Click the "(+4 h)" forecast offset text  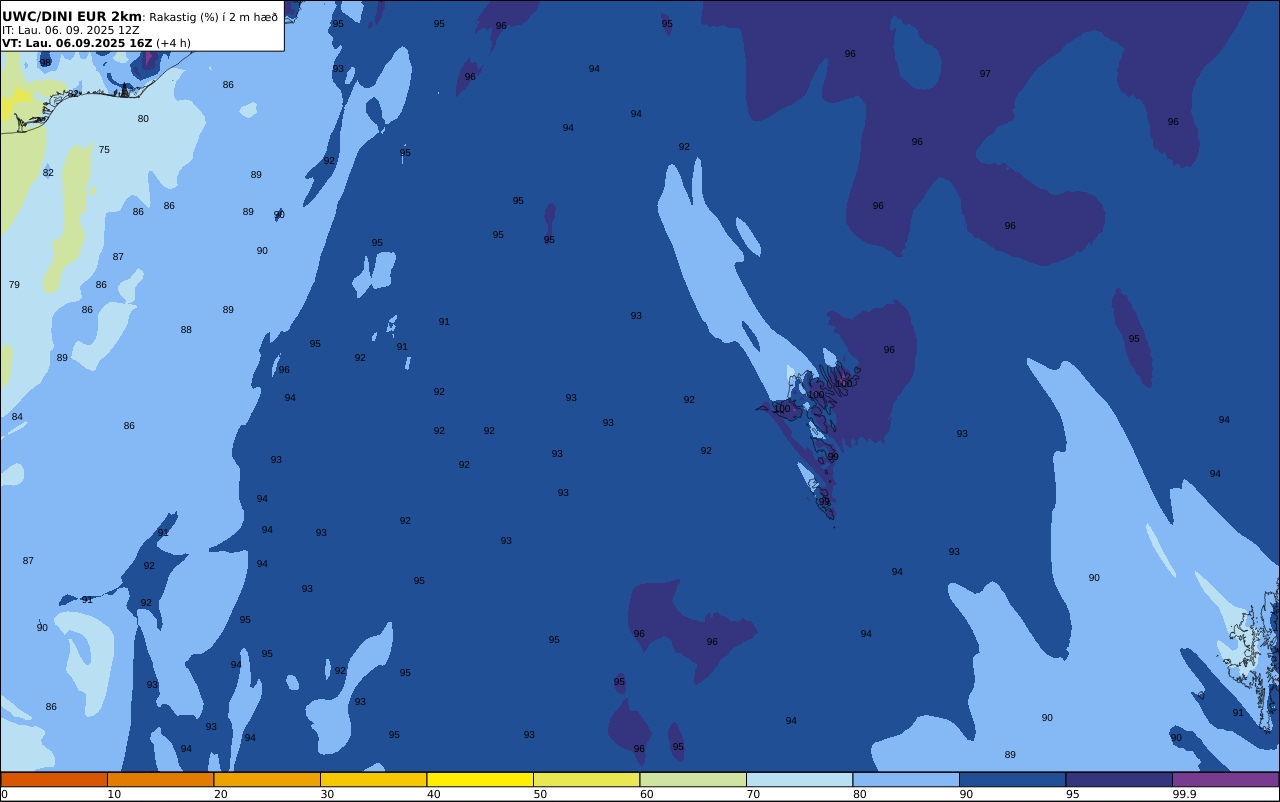[173, 43]
